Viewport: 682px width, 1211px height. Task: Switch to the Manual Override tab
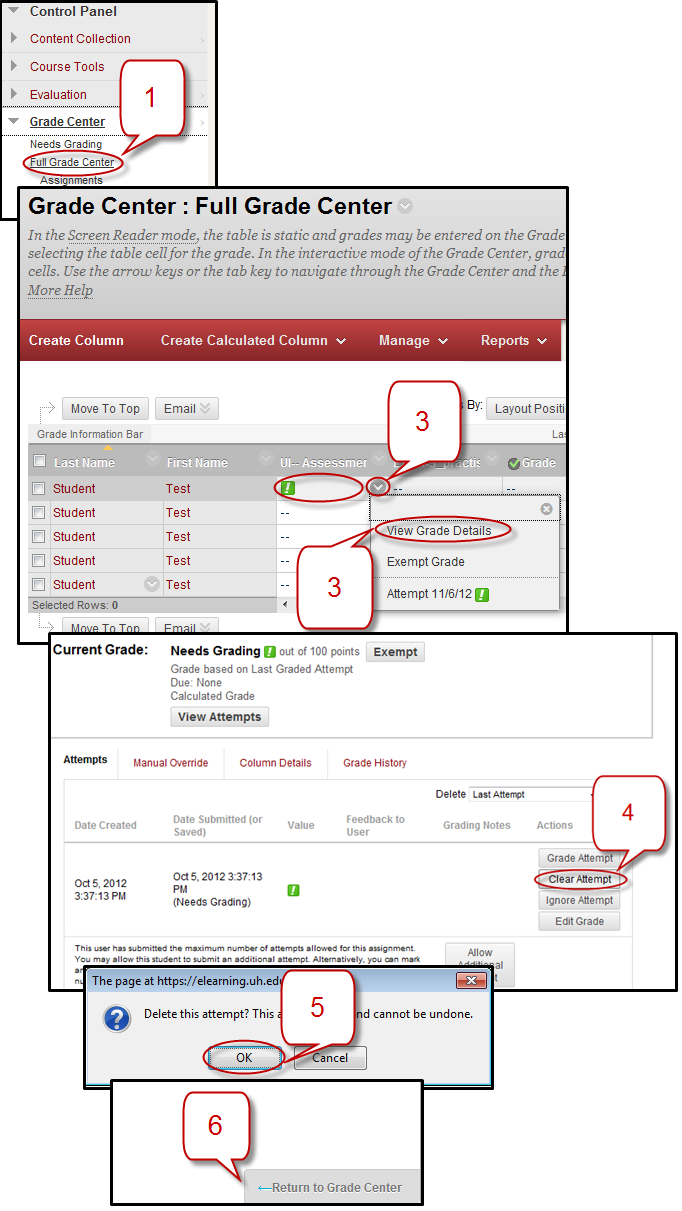[x=170, y=763]
